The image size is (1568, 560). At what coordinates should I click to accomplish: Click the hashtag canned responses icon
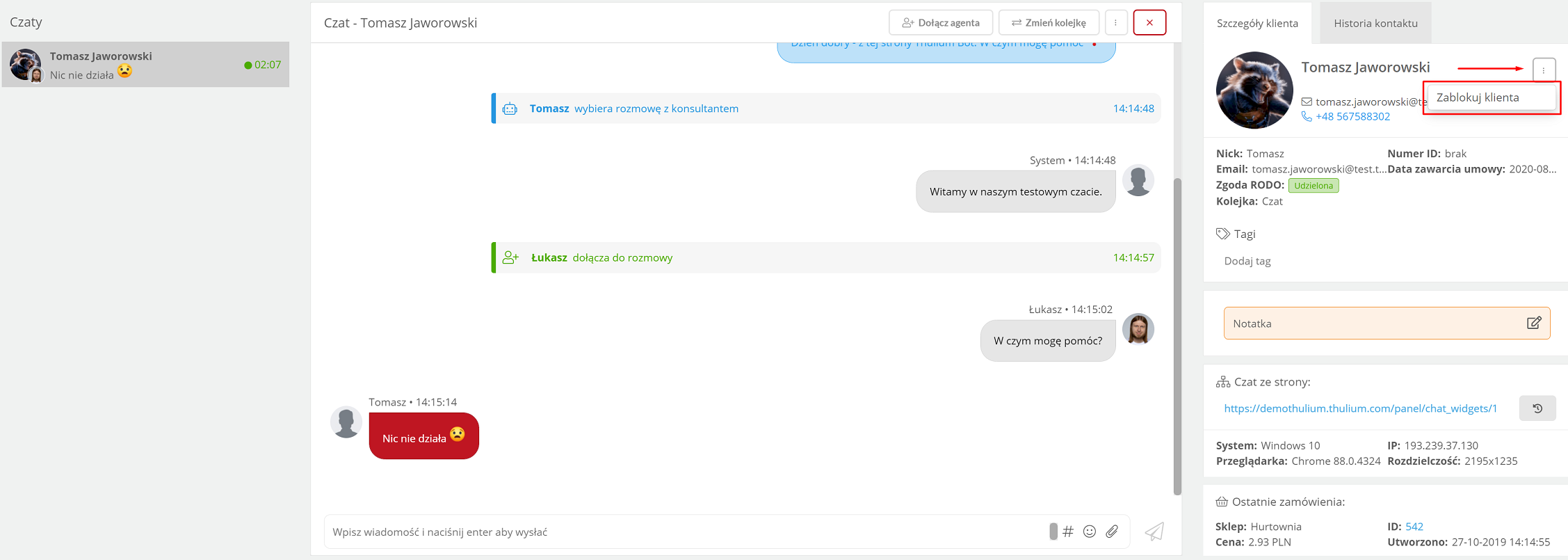click(1068, 531)
